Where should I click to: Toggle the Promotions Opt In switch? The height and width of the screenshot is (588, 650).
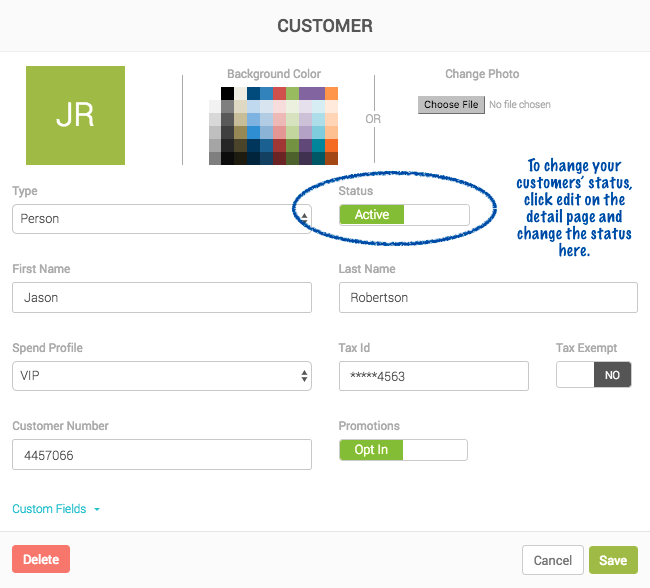pos(403,450)
